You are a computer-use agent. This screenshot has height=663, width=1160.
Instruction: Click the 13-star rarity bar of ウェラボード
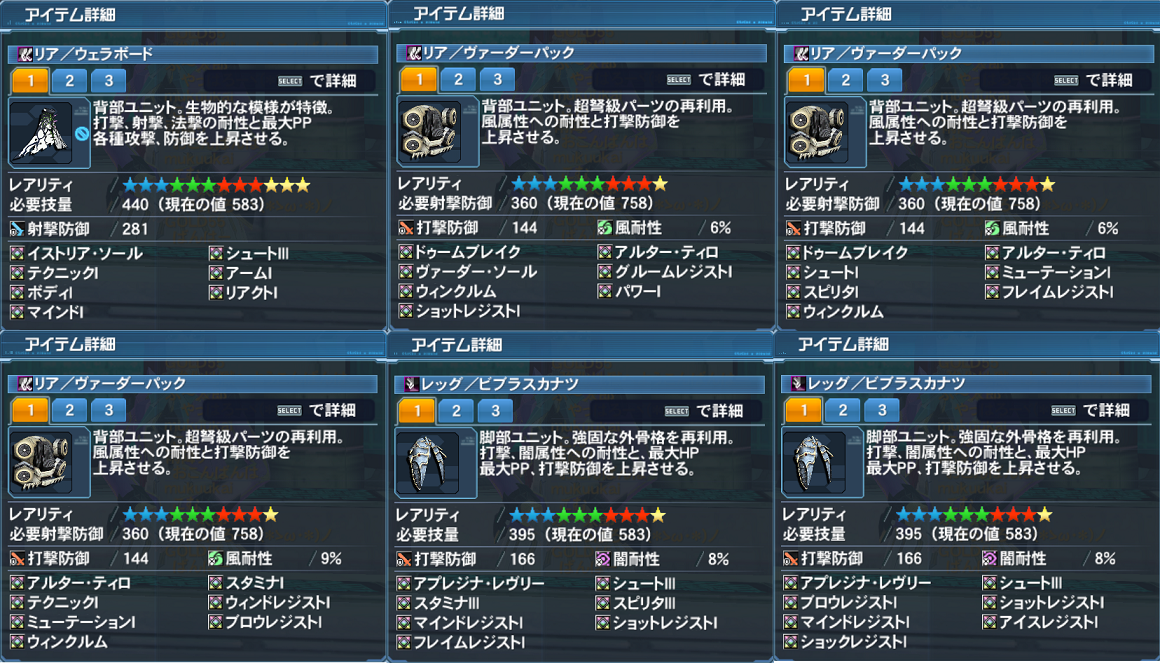coord(216,185)
